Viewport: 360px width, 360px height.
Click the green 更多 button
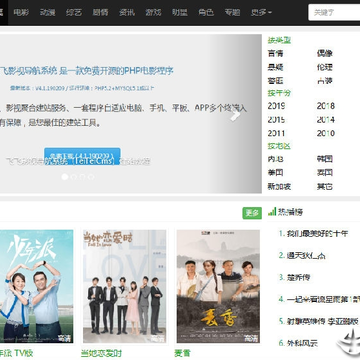click(x=252, y=213)
